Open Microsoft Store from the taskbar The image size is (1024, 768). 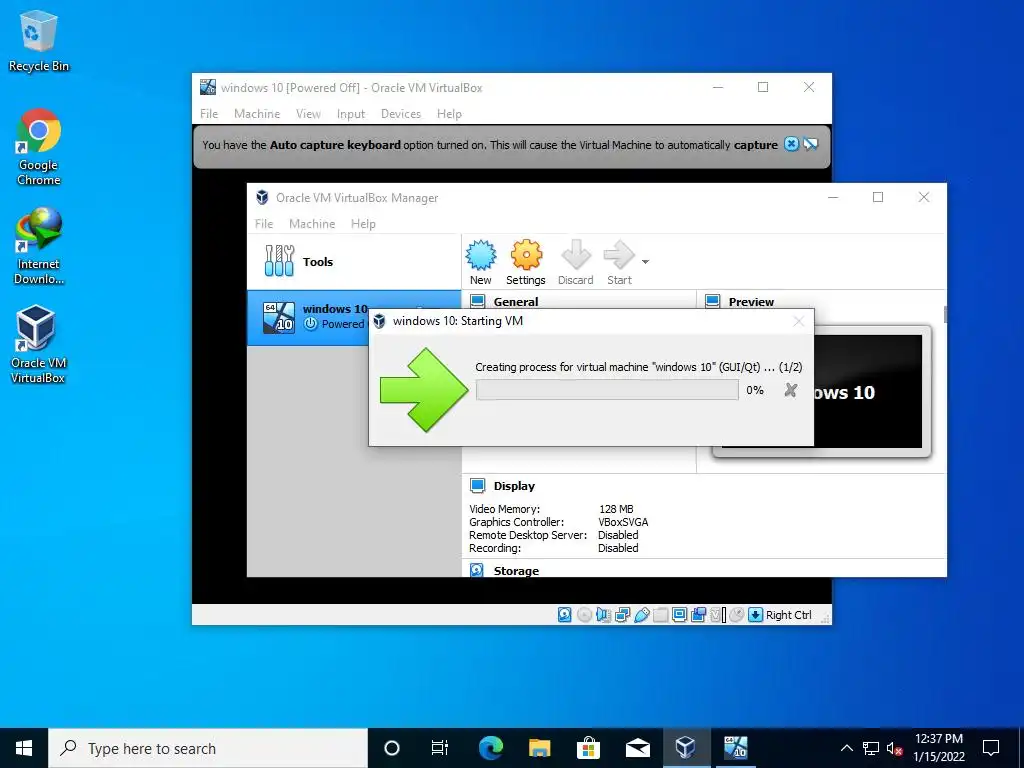588,748
